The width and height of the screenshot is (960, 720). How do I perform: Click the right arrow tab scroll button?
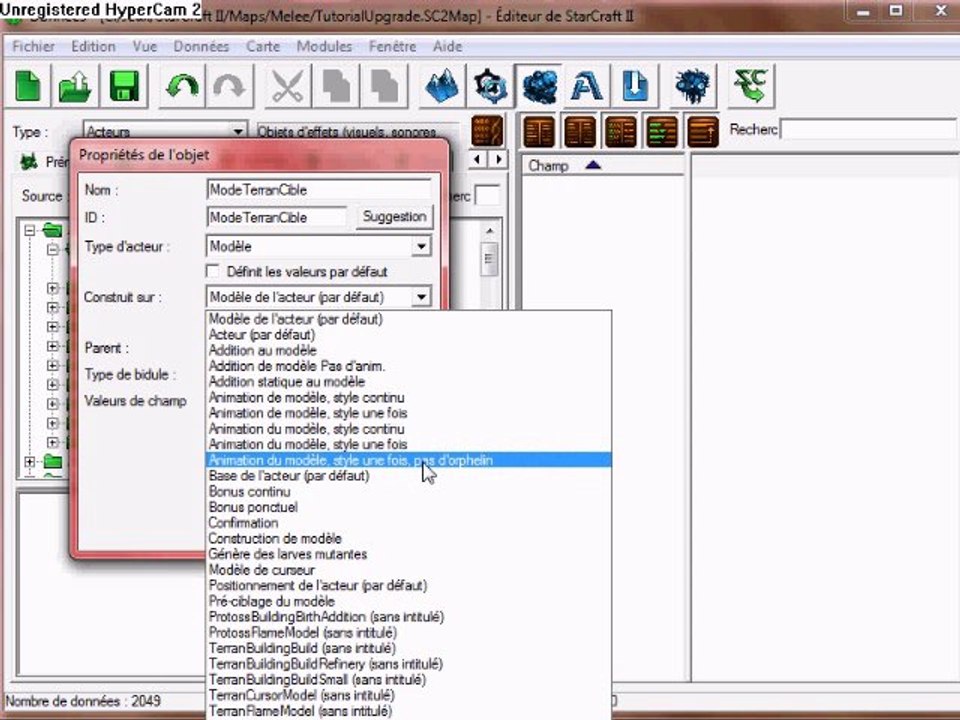(498, 160)
